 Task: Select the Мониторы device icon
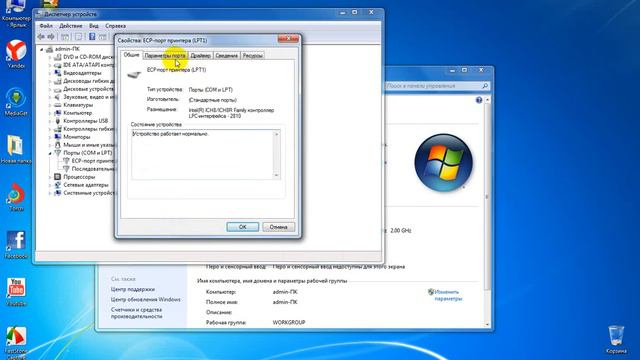point(58,137)
